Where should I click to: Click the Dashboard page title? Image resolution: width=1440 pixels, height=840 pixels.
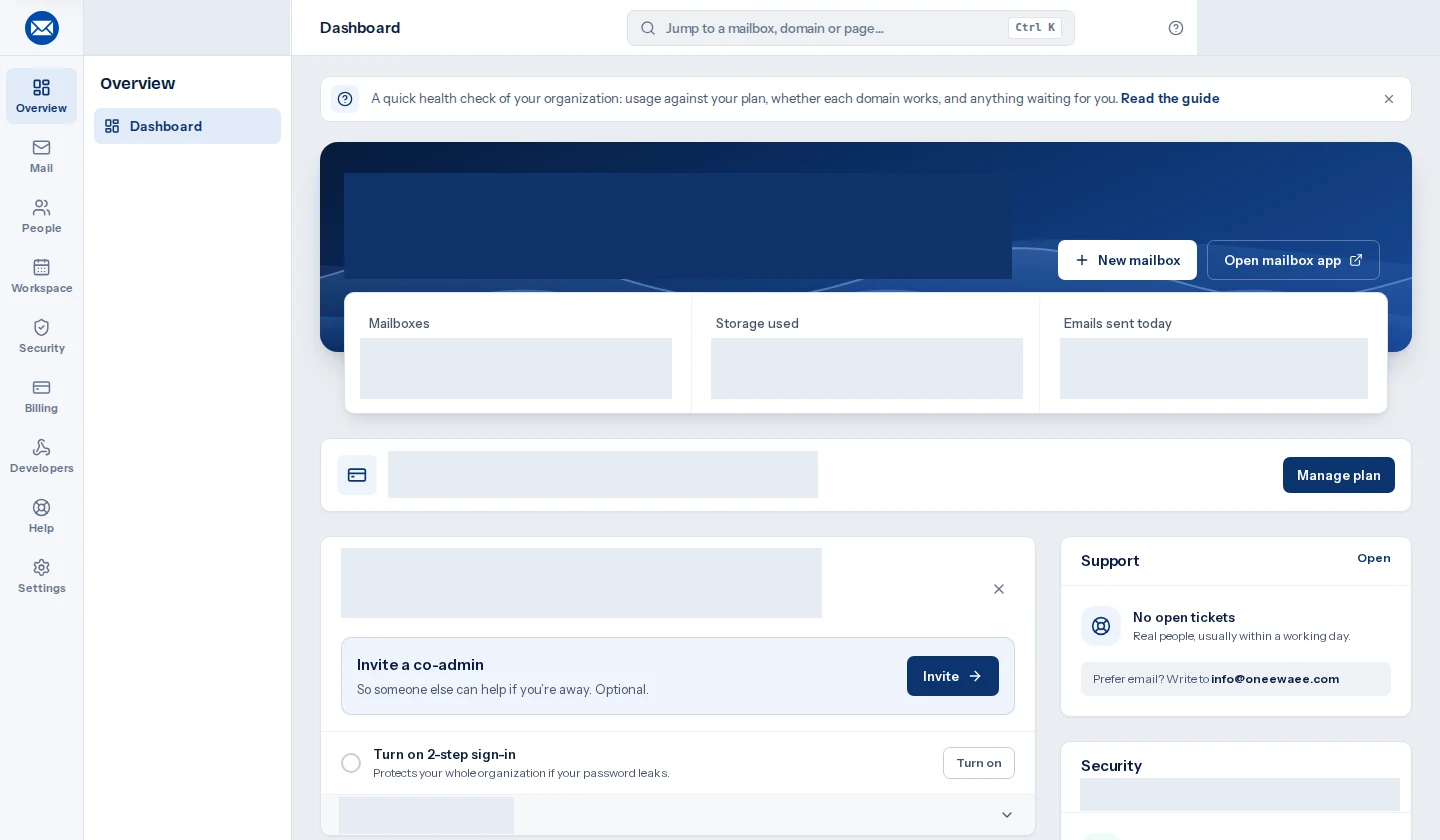pos(360,28)
